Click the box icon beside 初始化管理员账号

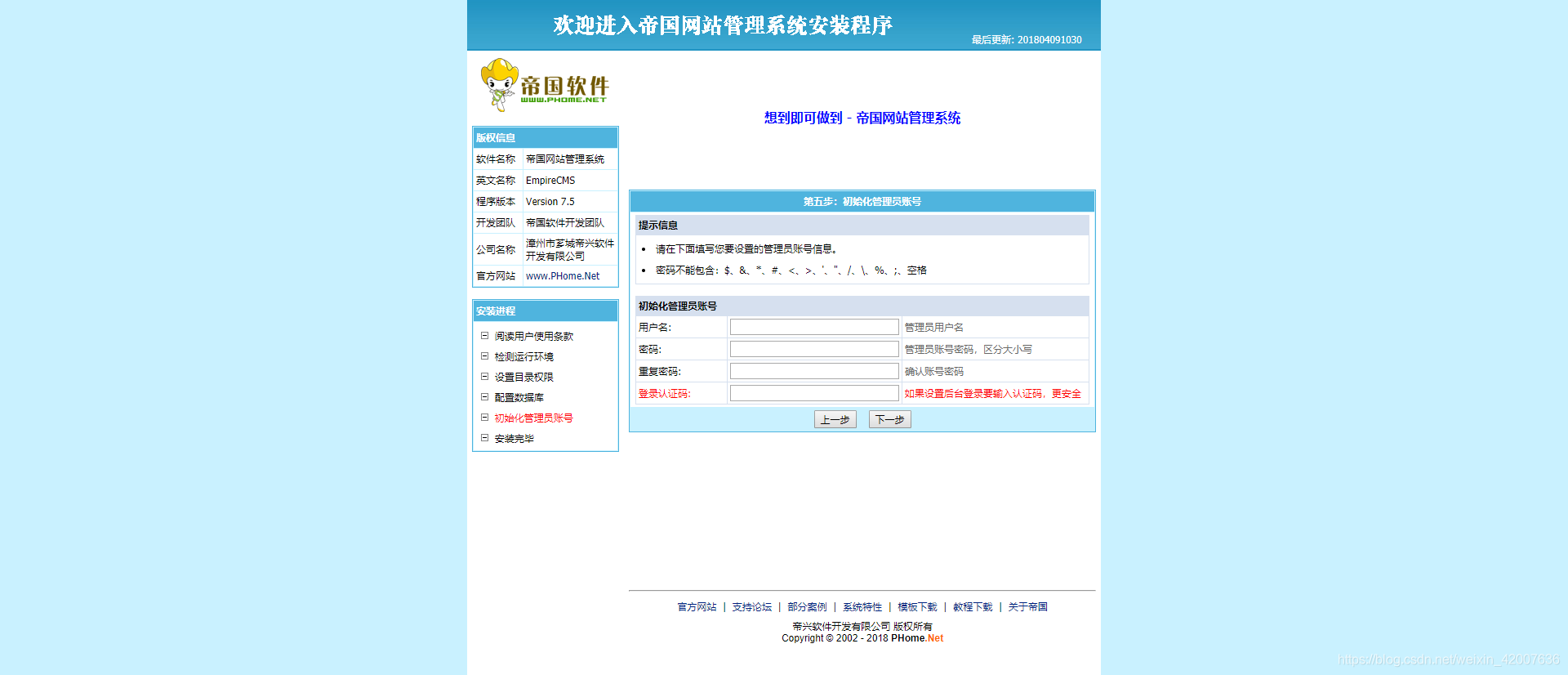[x=484, y=418]
